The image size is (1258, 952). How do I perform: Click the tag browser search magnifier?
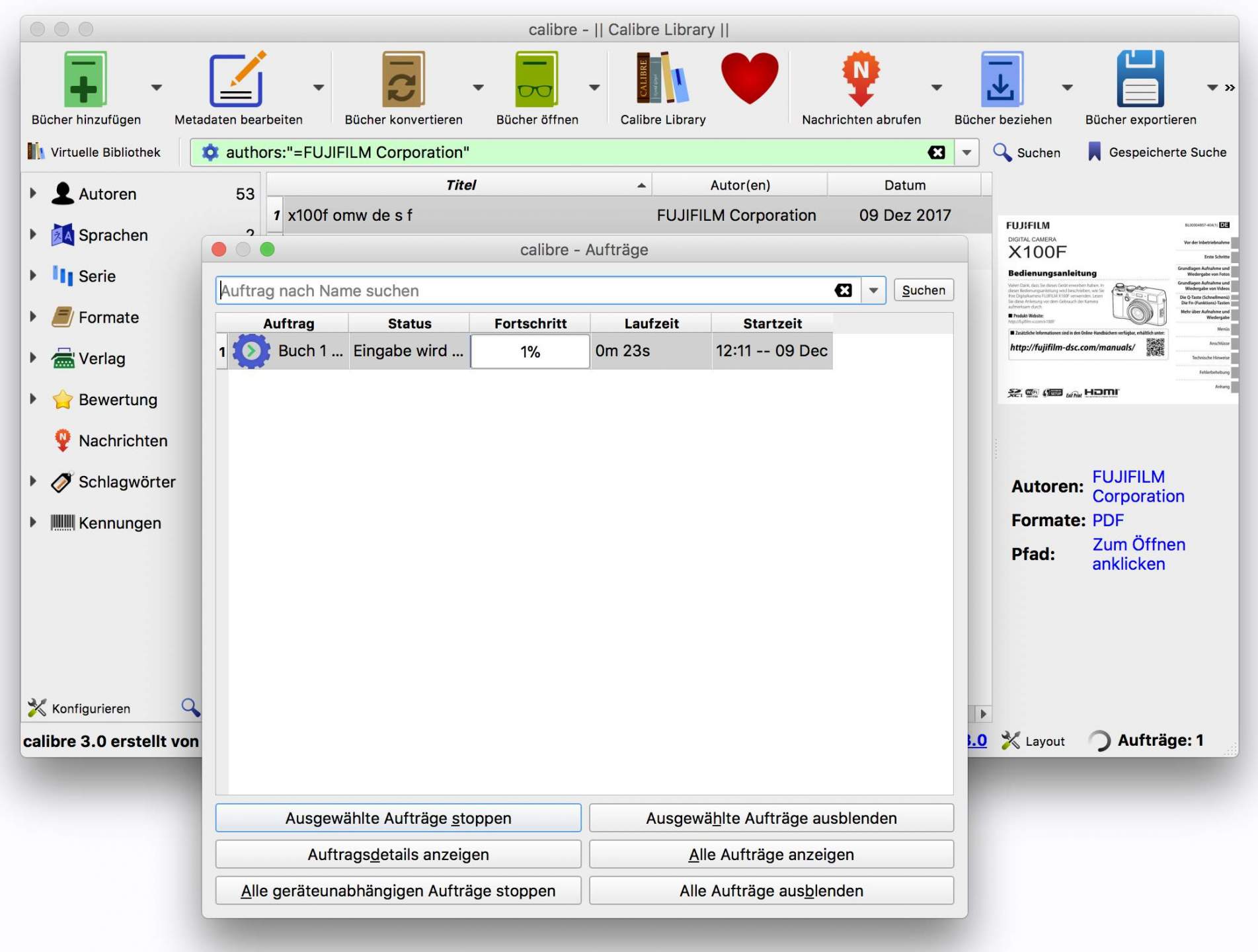pos(190,707)
